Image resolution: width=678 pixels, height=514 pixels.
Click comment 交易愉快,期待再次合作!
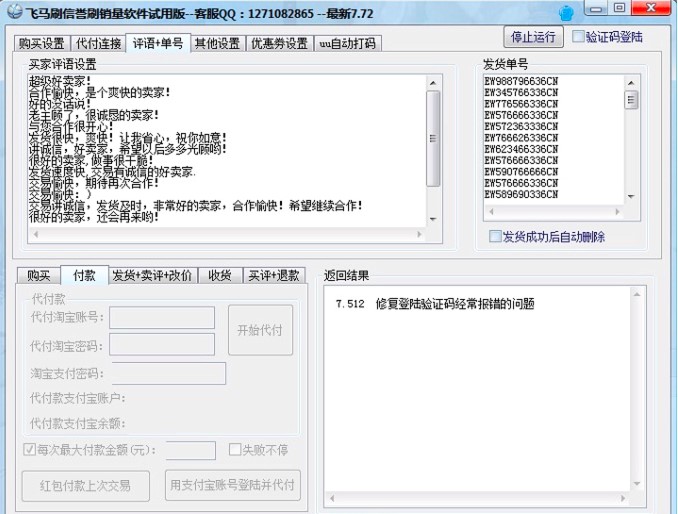94,183
